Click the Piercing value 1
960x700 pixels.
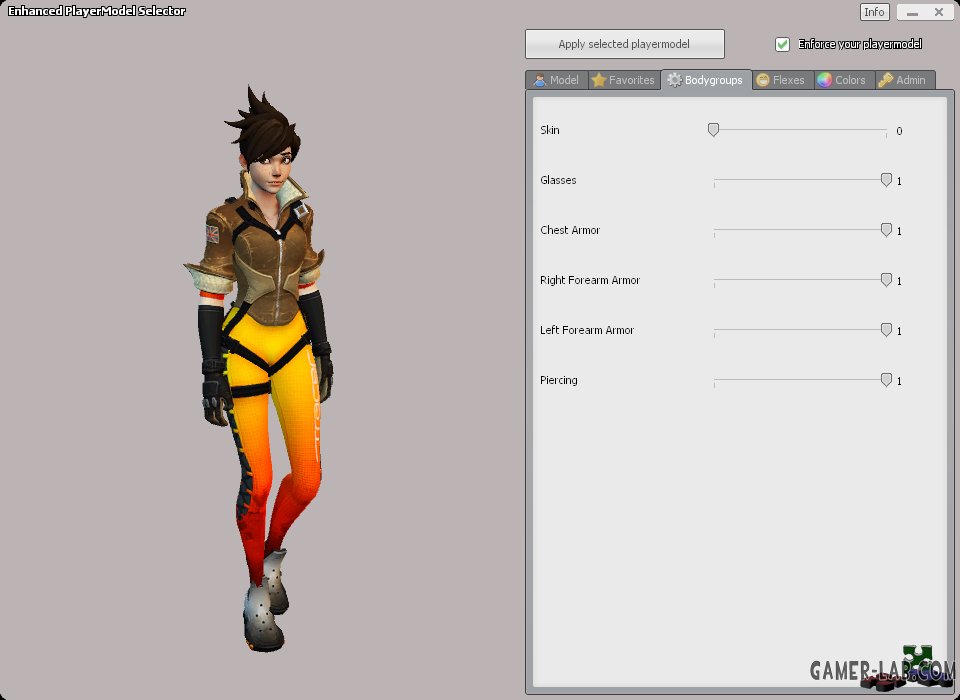coord(899,381)
